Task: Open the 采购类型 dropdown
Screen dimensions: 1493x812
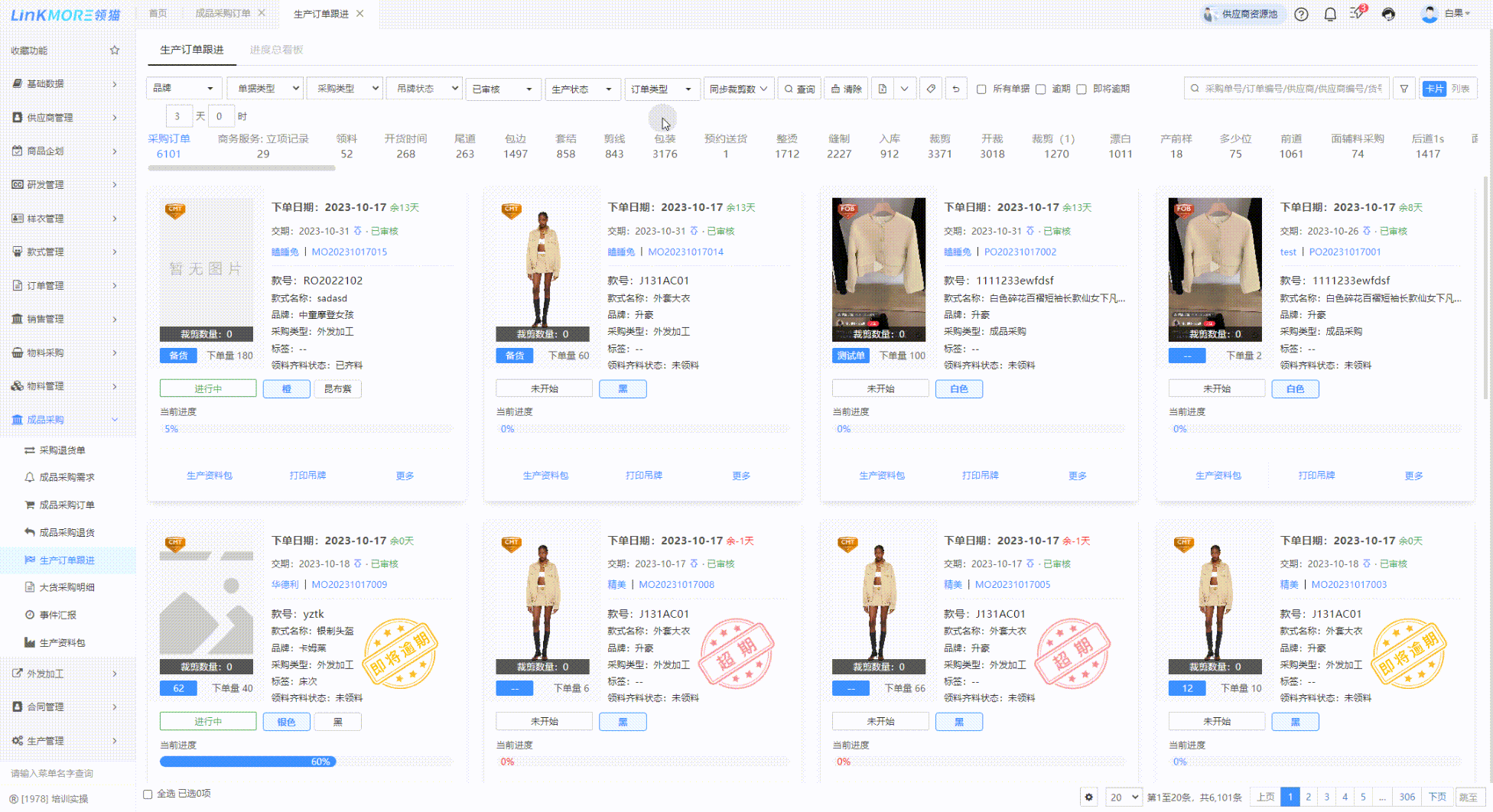Action: tap(345, 89)
